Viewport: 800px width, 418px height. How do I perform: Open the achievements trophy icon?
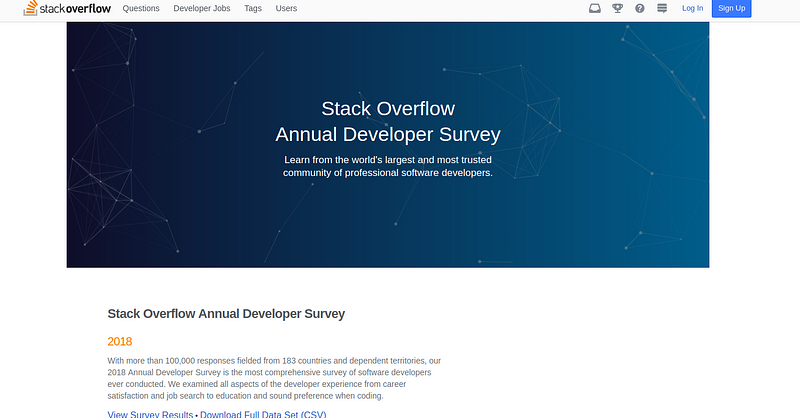click(x=617, y=8)
